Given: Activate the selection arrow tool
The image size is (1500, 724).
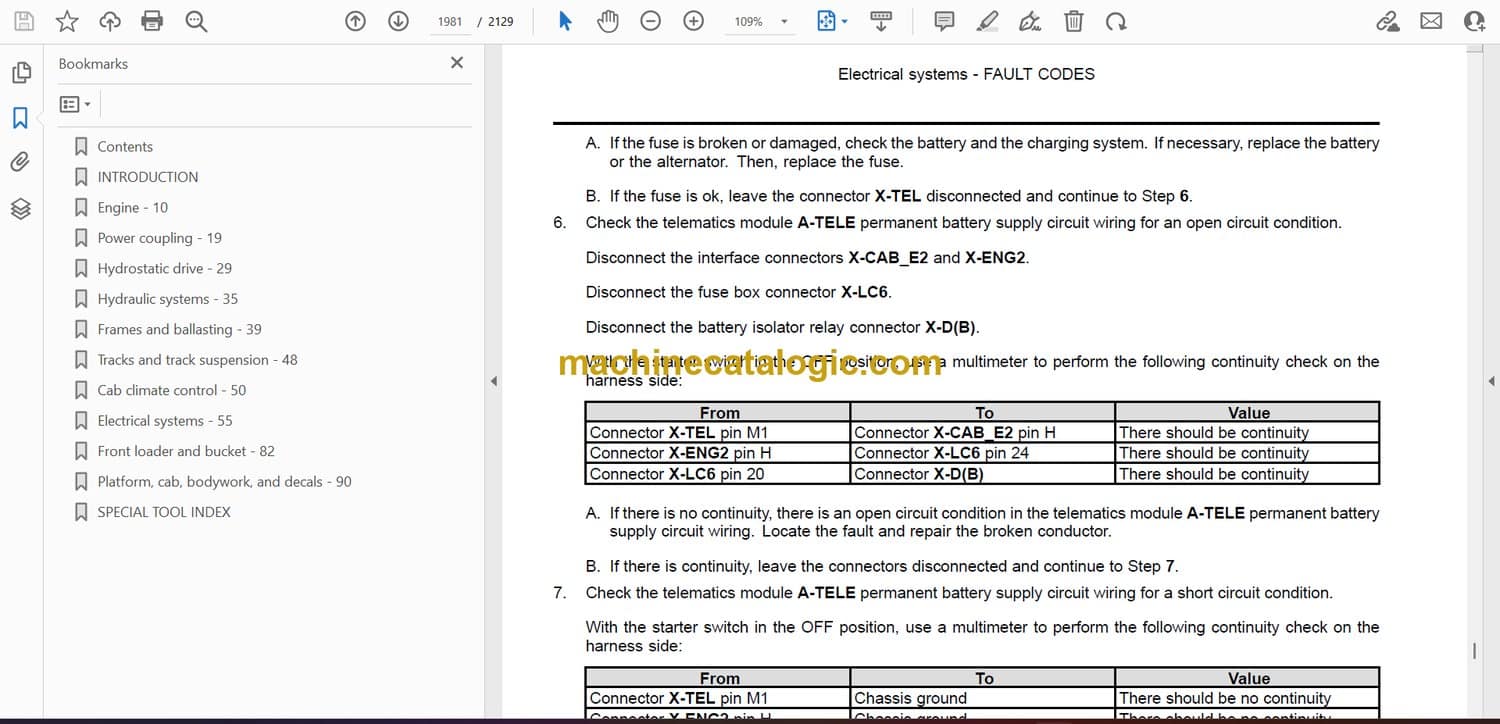Looking at the screenshot, I should 565,21.
